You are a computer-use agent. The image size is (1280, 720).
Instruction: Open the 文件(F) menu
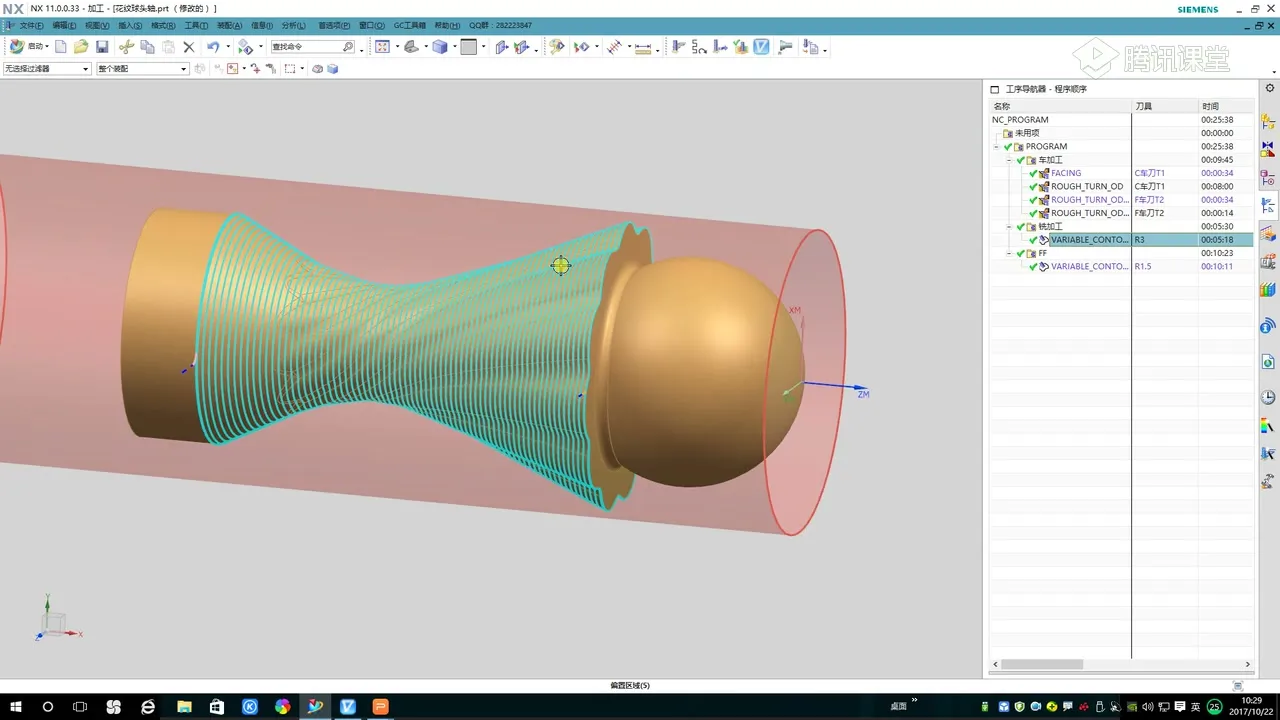click(31, 25)
